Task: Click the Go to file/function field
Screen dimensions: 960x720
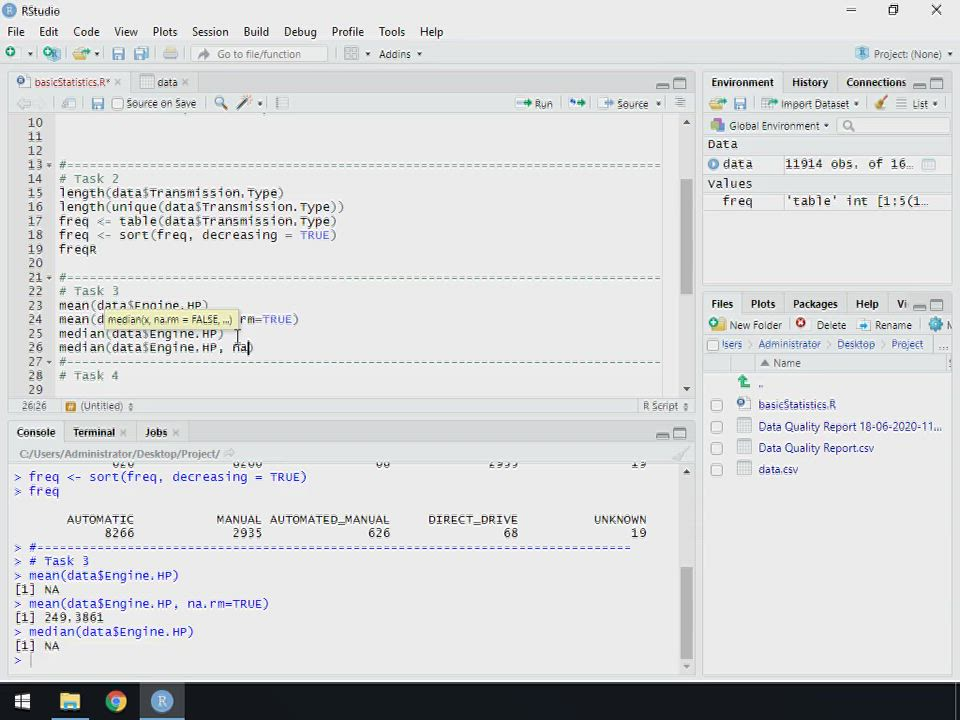Action: pos(259,54)
